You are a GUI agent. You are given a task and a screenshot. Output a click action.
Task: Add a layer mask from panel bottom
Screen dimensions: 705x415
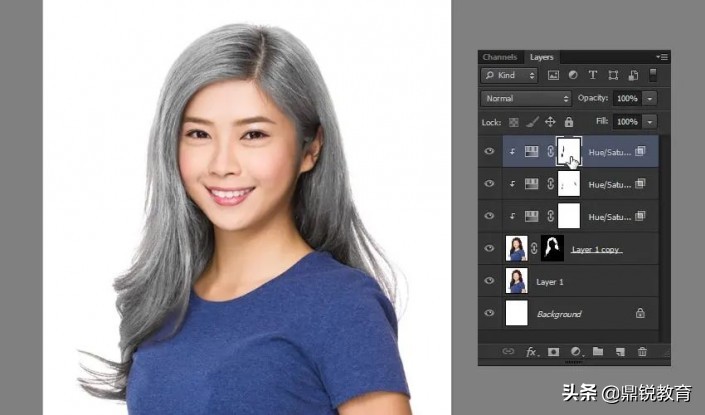553,352
